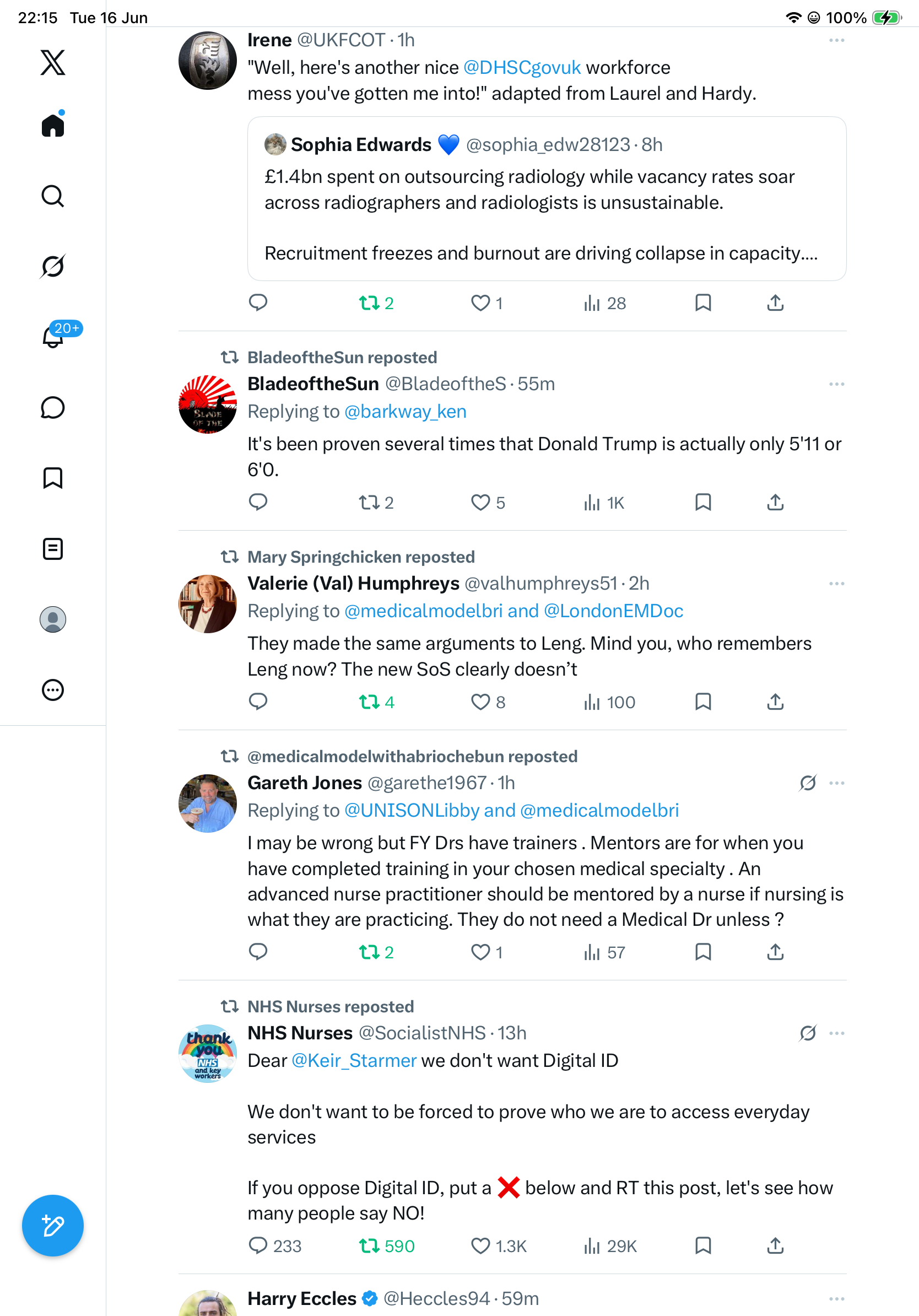Go to the Home tab in the sidebar

pos(53,124)
